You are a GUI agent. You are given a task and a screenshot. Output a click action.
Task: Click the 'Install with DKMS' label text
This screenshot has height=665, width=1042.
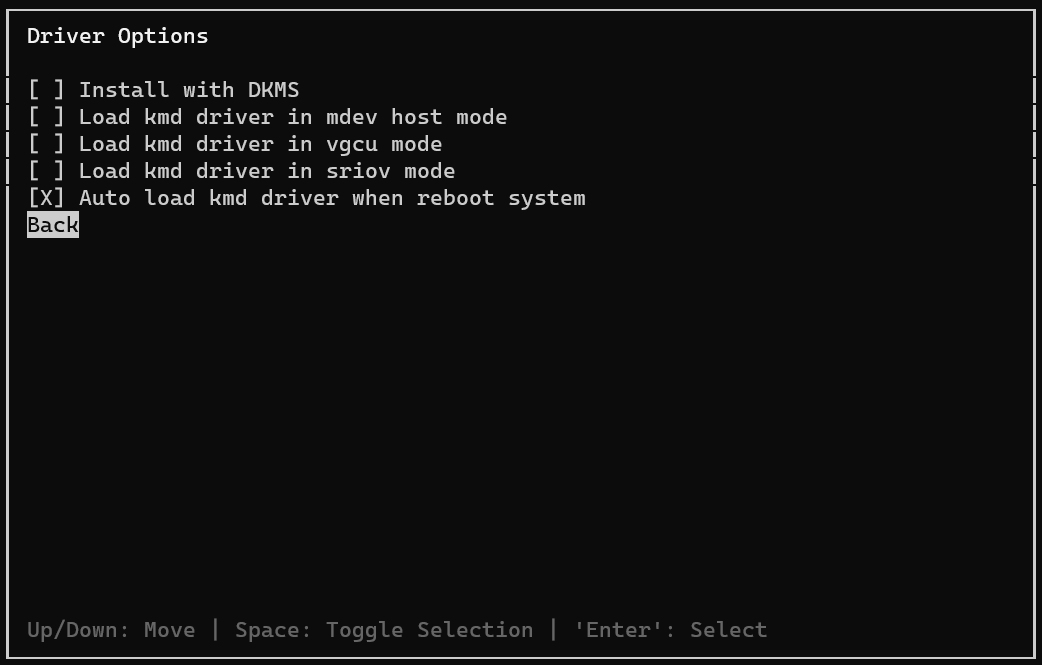pos(189,90)
